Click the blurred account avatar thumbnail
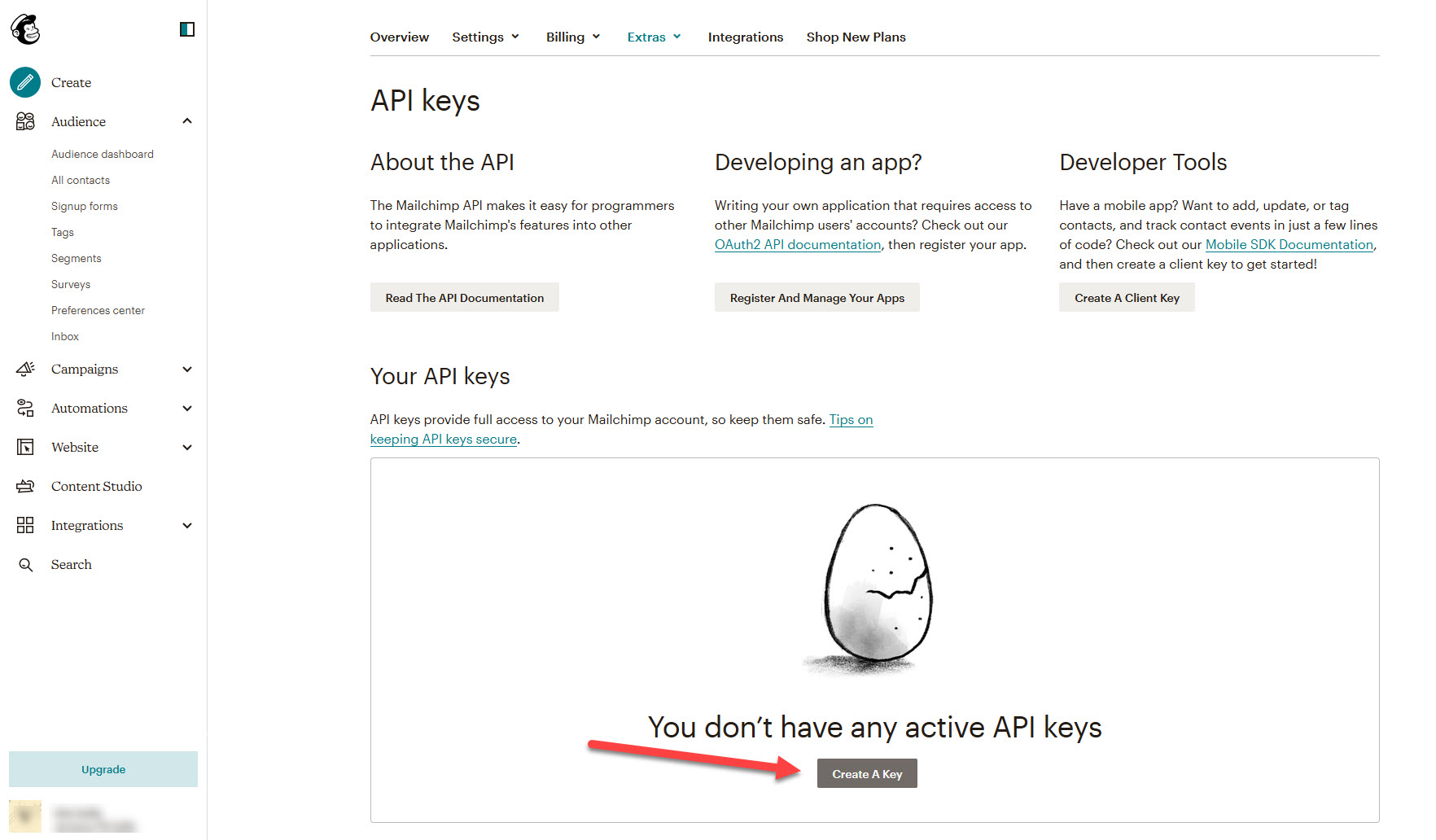Screen dimensions: 1436x840 coord(25,816)
